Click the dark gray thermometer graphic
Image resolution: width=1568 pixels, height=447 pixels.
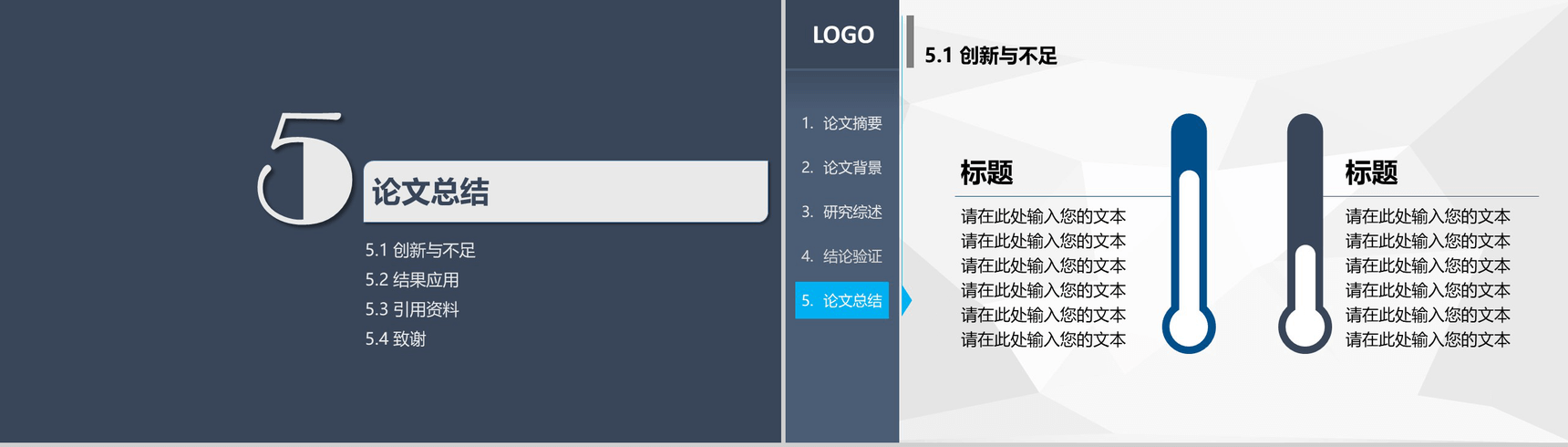pos(1305,234)
